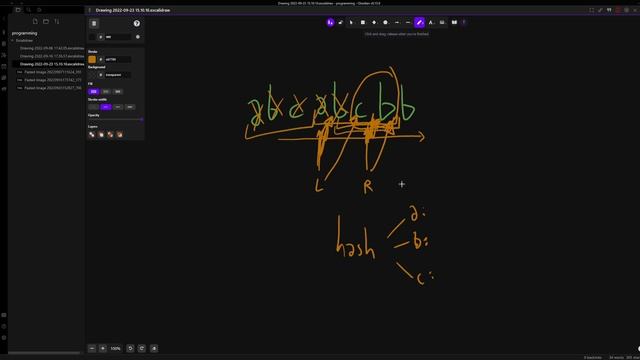Switch to the file explorer sidebar tab
The height and width of the screenshot is (360, 640).
tap(18, 10)
